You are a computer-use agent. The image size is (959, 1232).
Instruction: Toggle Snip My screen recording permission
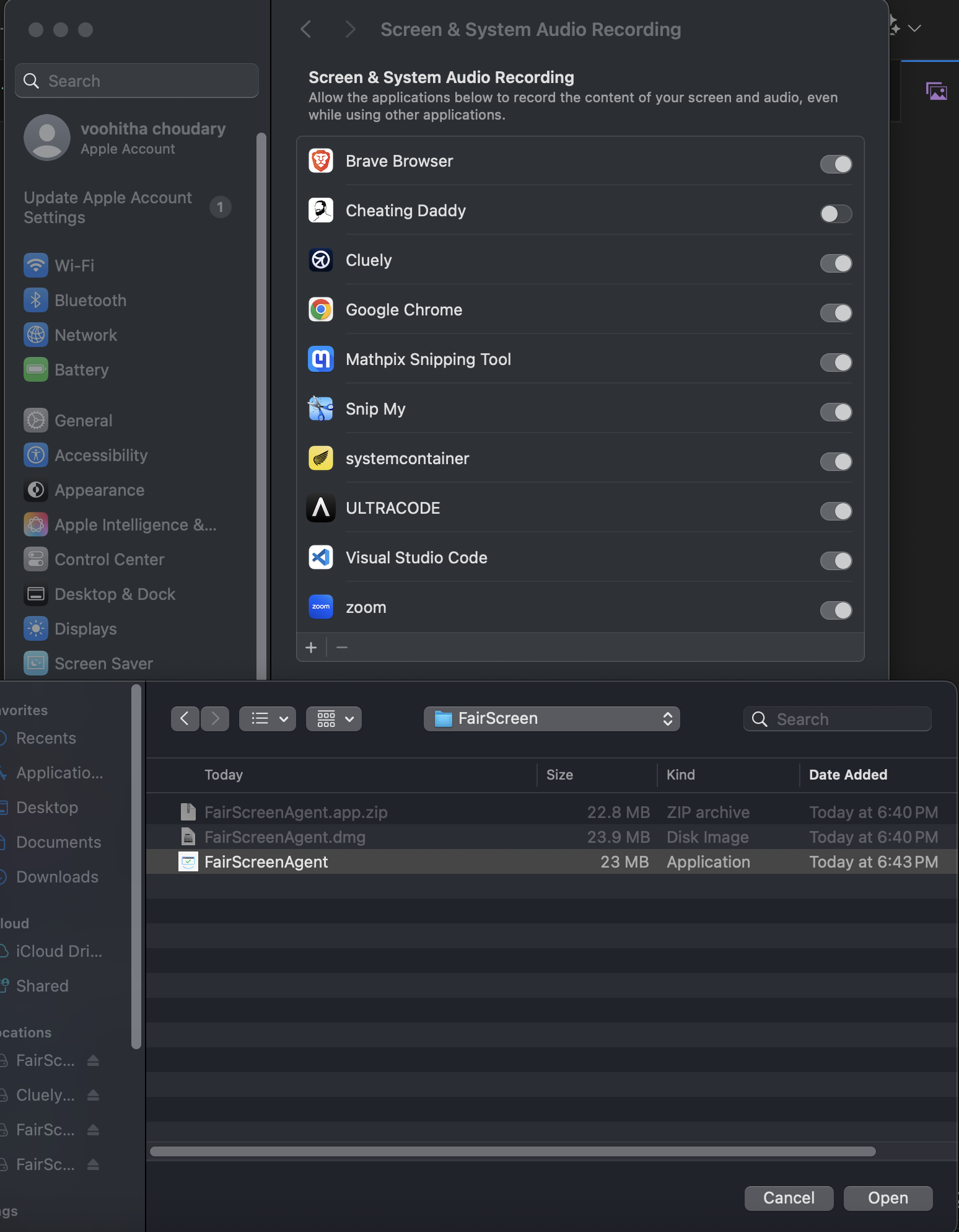coord(836,412)
